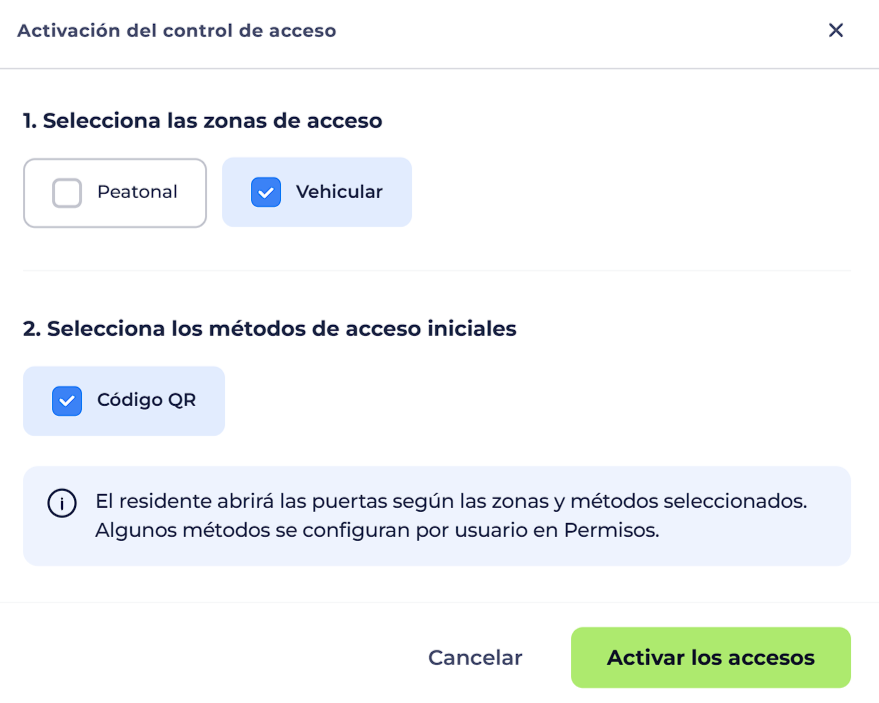Click the Código QR label text
Image resolution: width=879 pixels, height=703 pixels.
(x=146, y=400)
